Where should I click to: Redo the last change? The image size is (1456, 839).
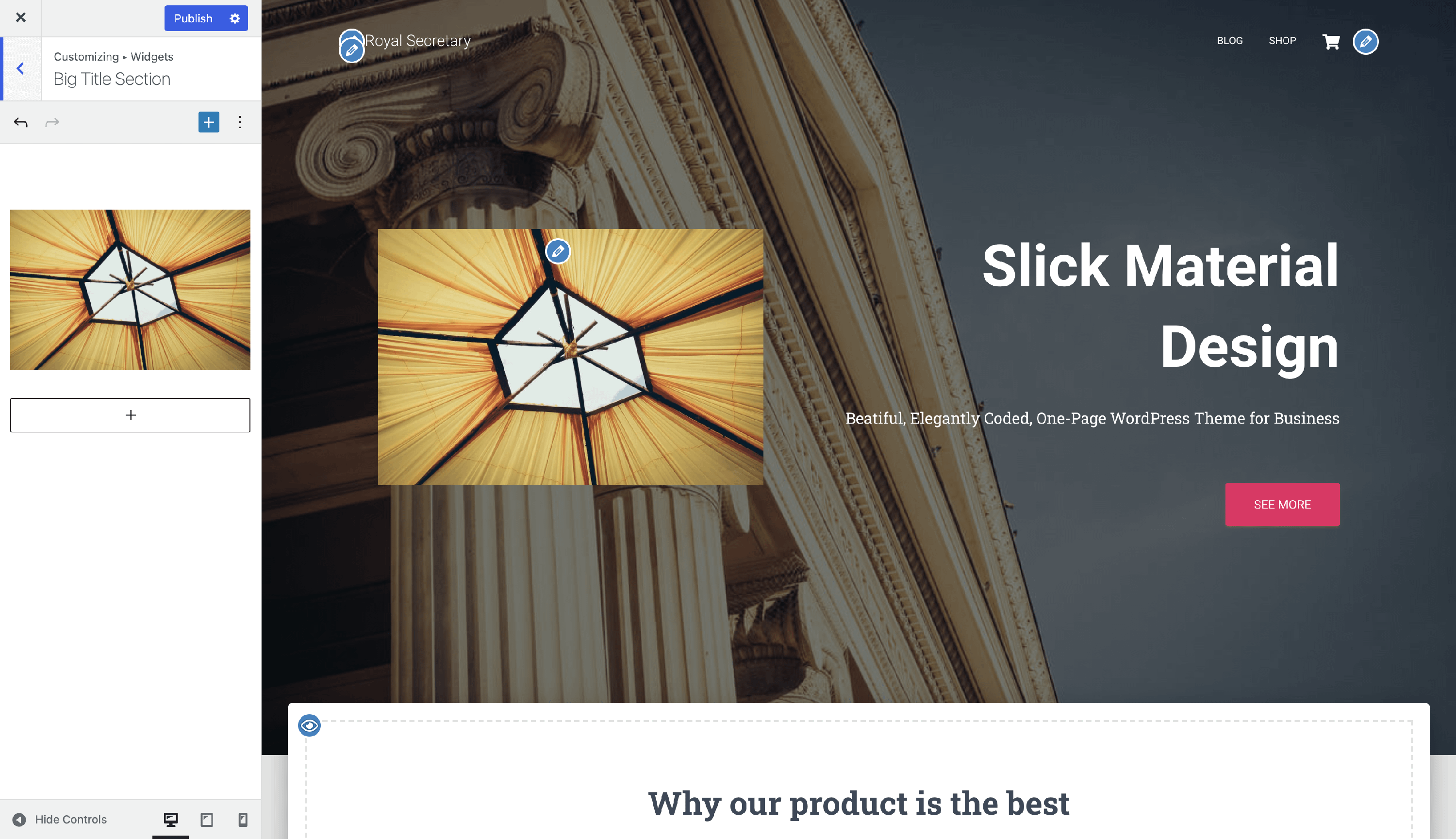52,122
